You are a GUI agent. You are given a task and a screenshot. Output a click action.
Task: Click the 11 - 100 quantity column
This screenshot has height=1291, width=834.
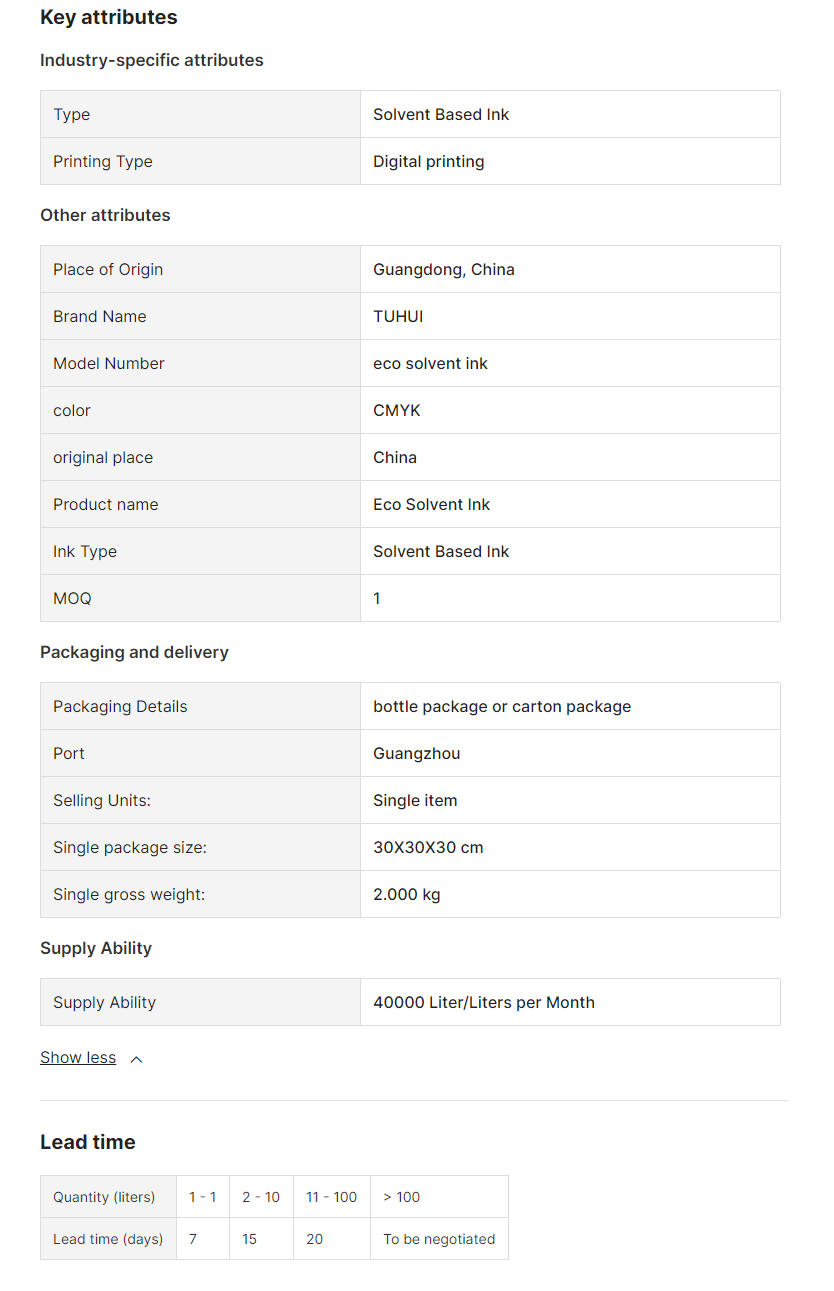coord(331,1197)
